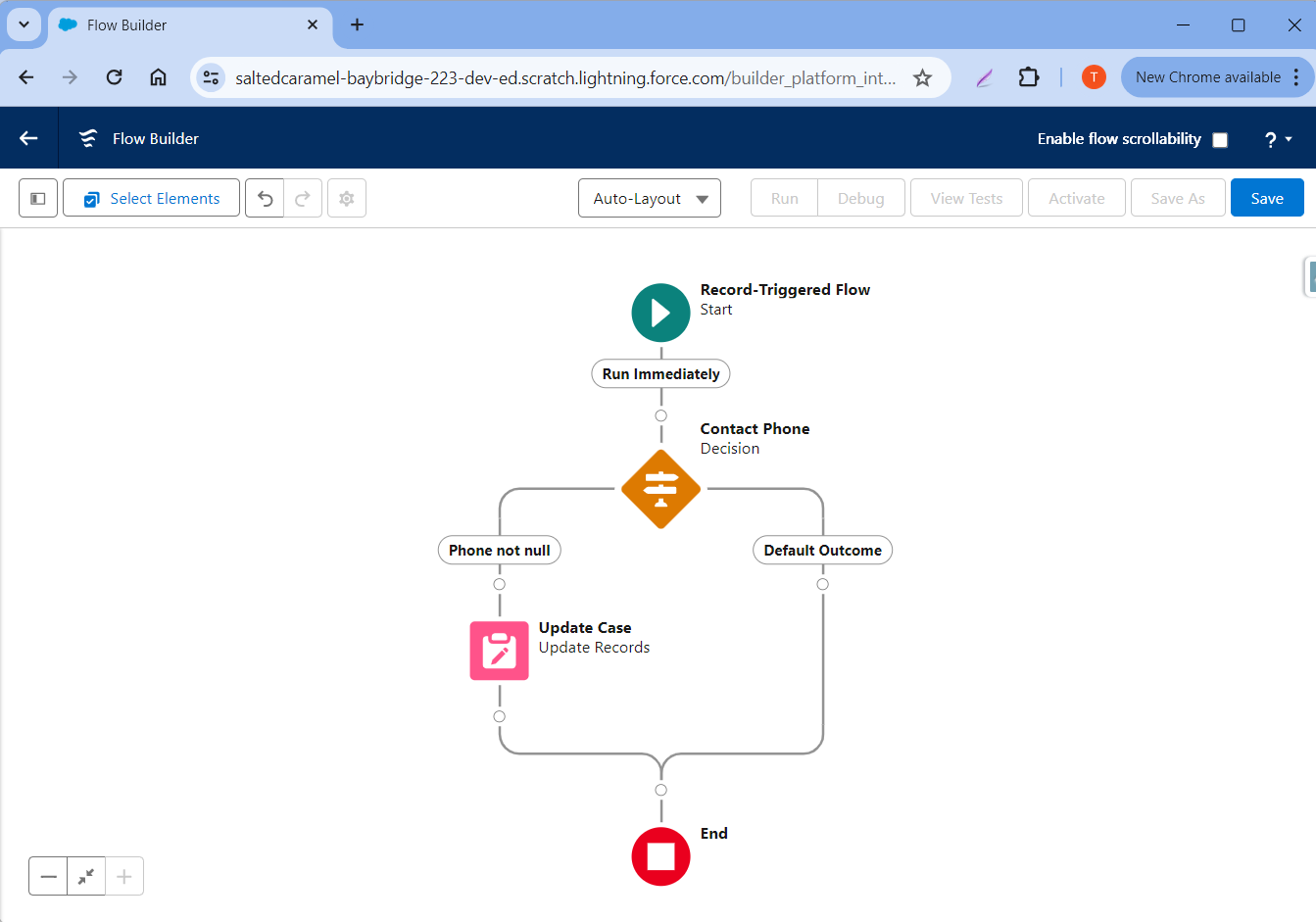The image size is (1316, 922).
Task: Click the Save As button
Action: (x=1178, y=198)
